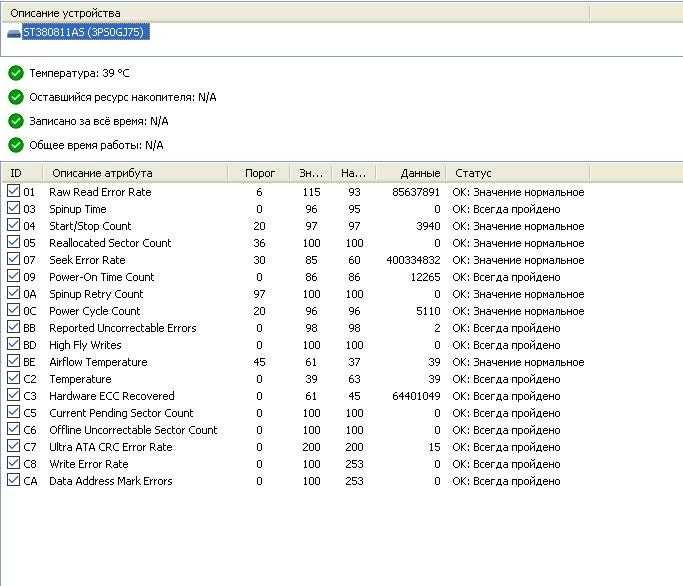The image size is (683, 586).
Task: Click the data value 5110
Action: (428, 311)
